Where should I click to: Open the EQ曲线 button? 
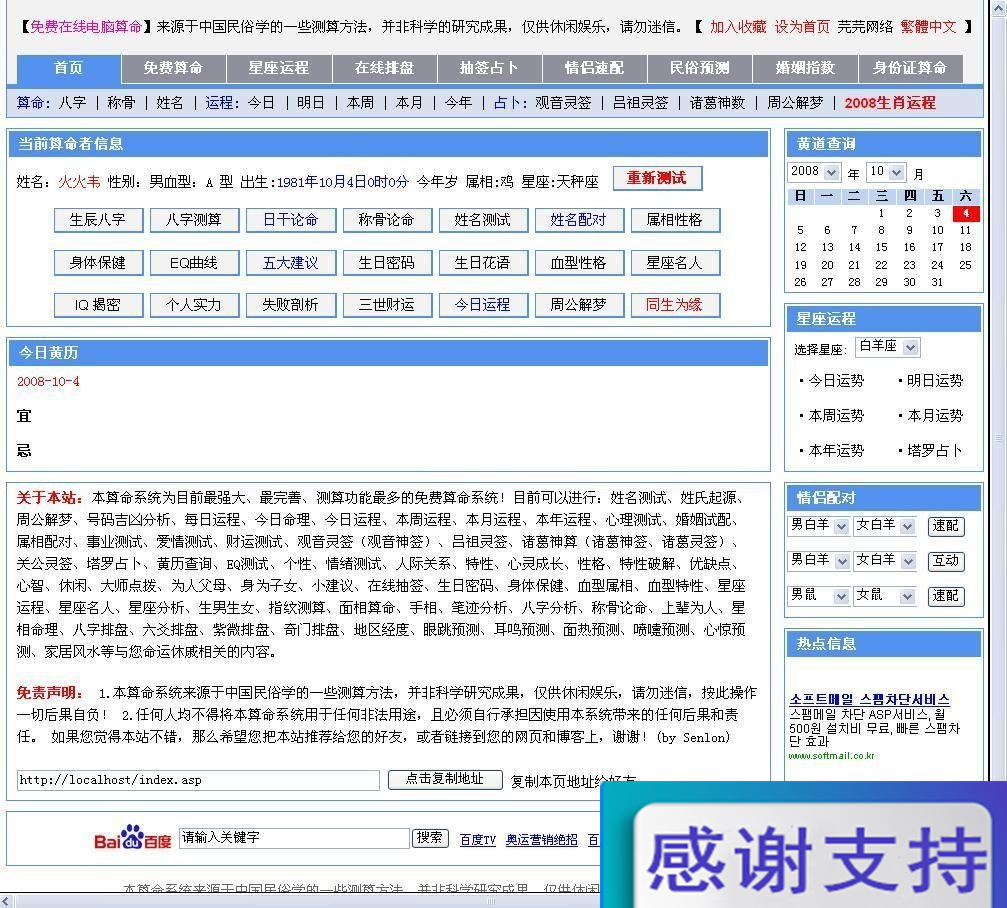194,263
